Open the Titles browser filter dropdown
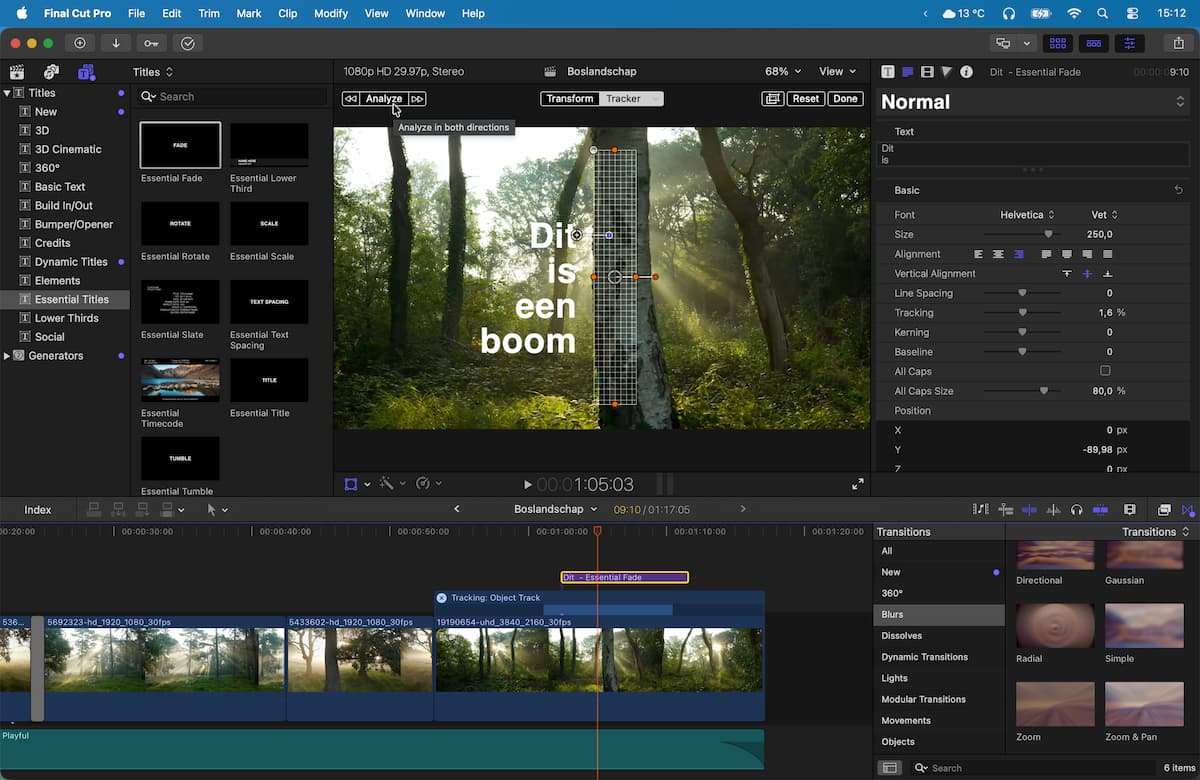Image resolution: width=1200 pixels, height=780 pixels. [x=153, y=72]
